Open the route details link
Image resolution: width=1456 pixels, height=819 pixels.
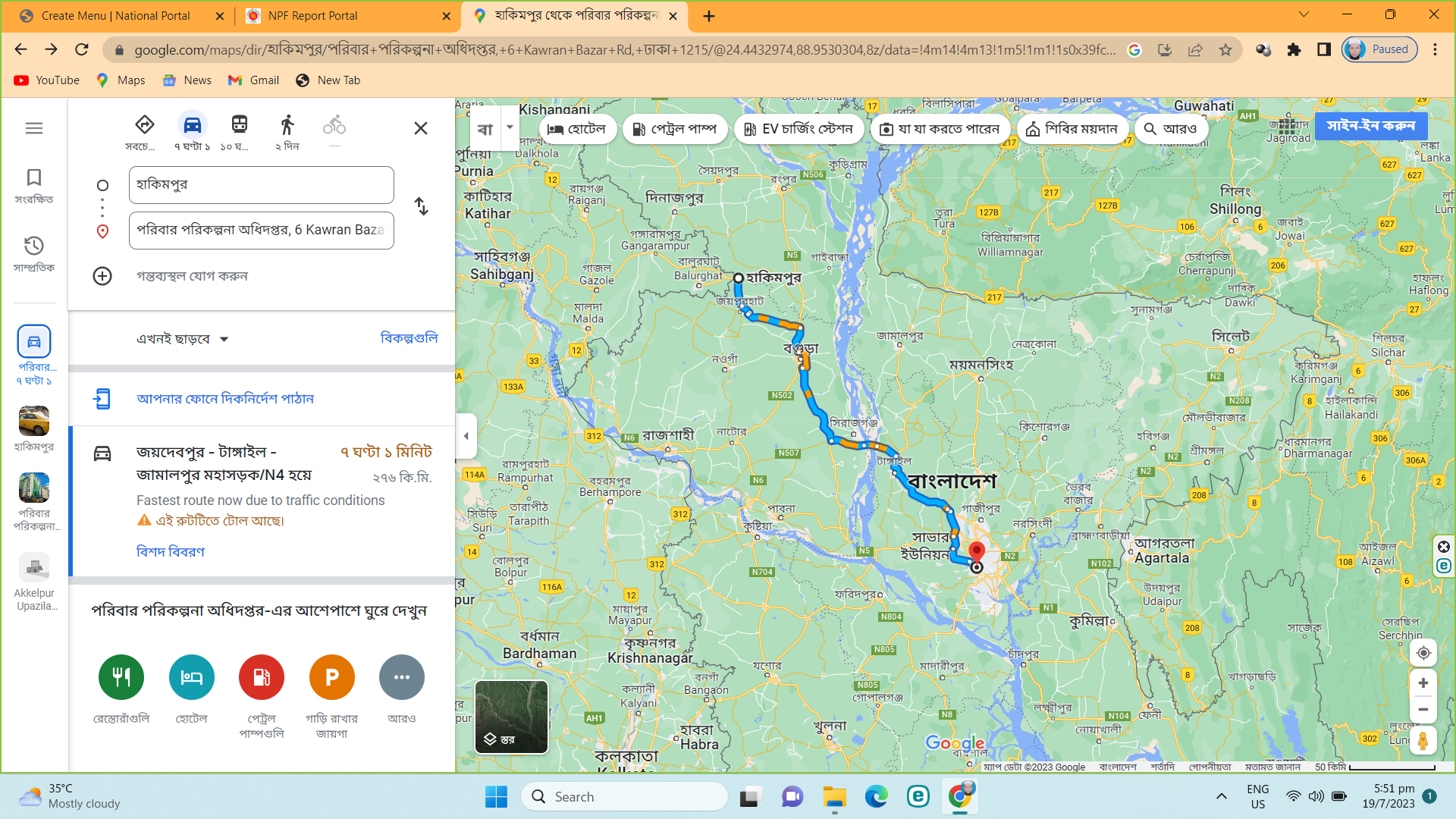point(170,551)
